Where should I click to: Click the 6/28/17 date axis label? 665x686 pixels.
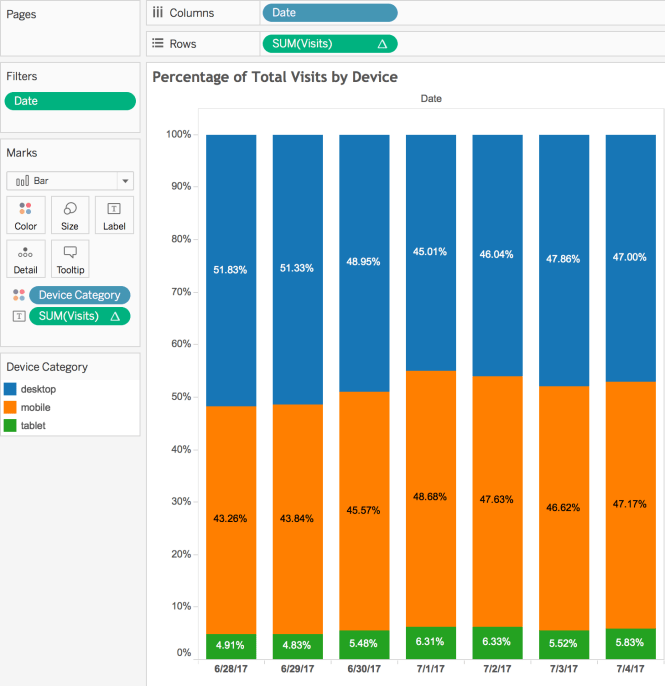coord(231,667)
